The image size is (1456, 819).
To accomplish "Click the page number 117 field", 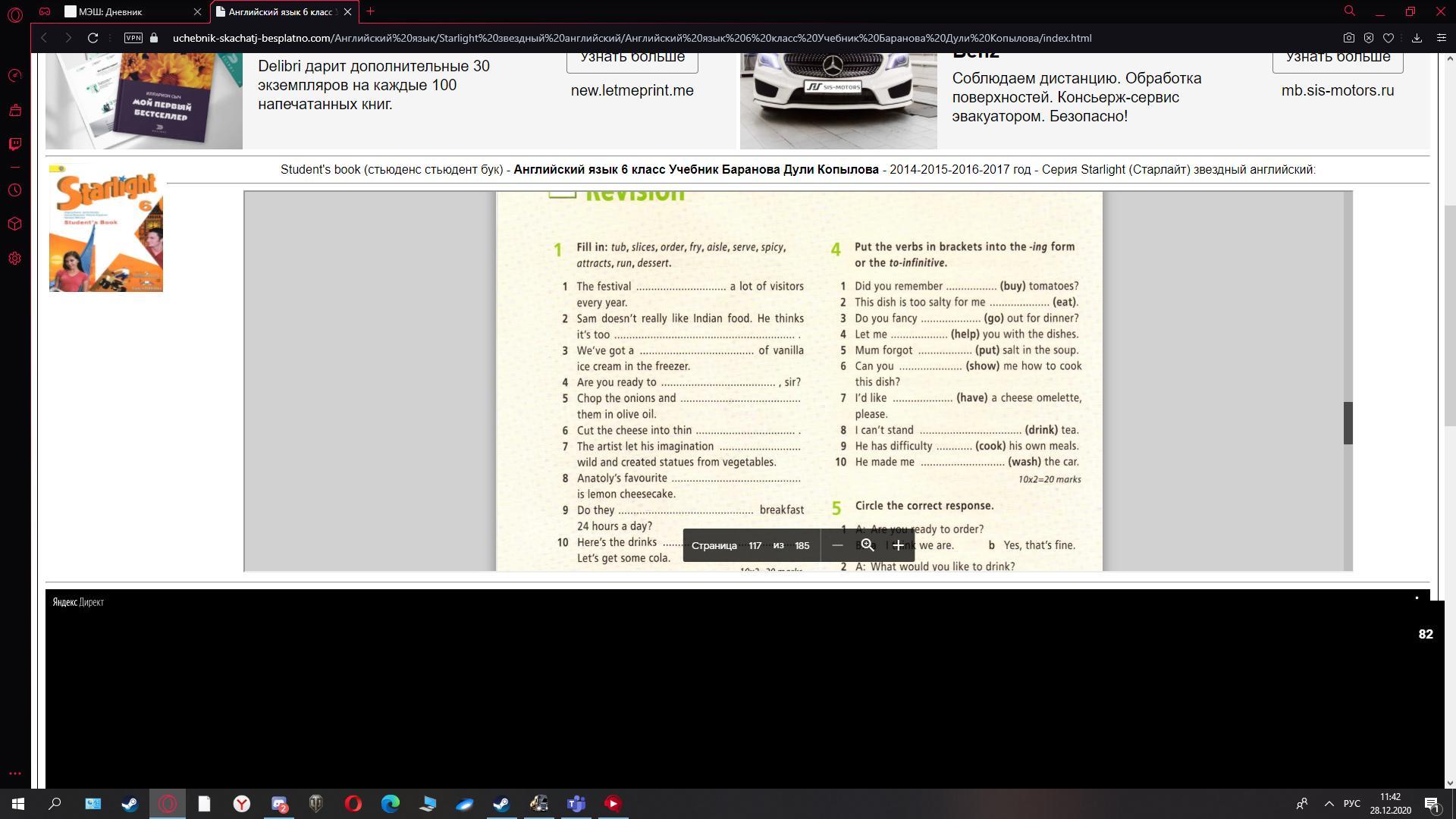I will 755,546.
